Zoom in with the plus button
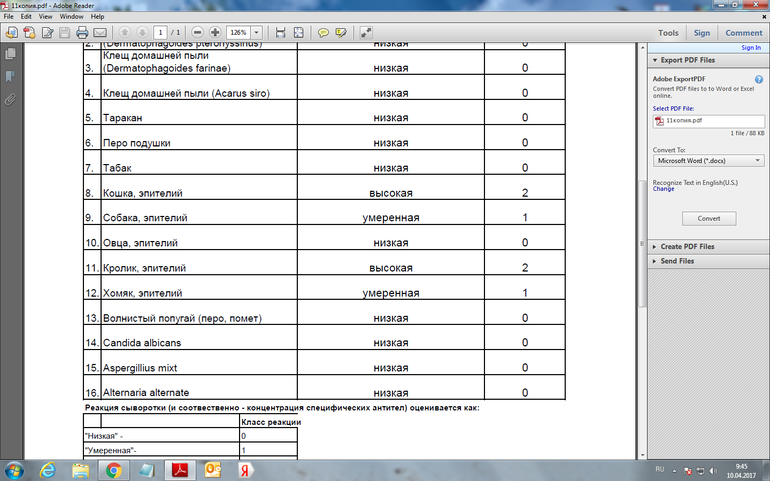 [215, 33]
